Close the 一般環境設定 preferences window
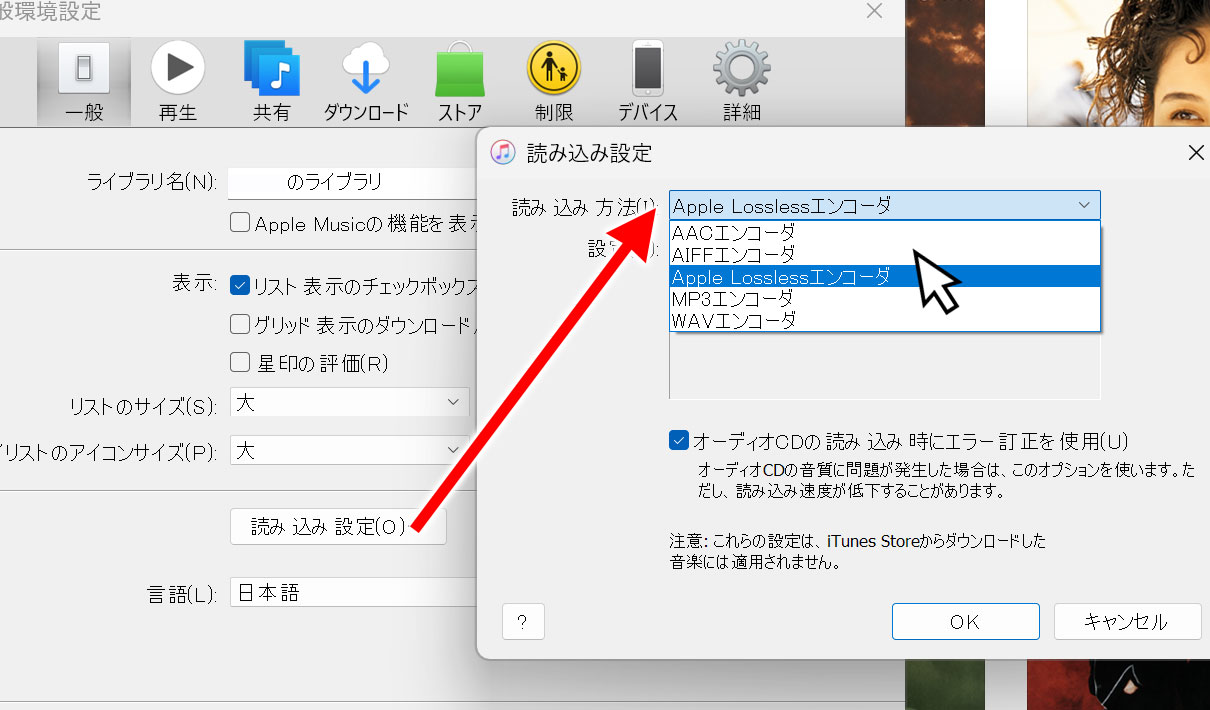Image resolution: width=1210 pixels, height=710 pixels. click(874, 11)
